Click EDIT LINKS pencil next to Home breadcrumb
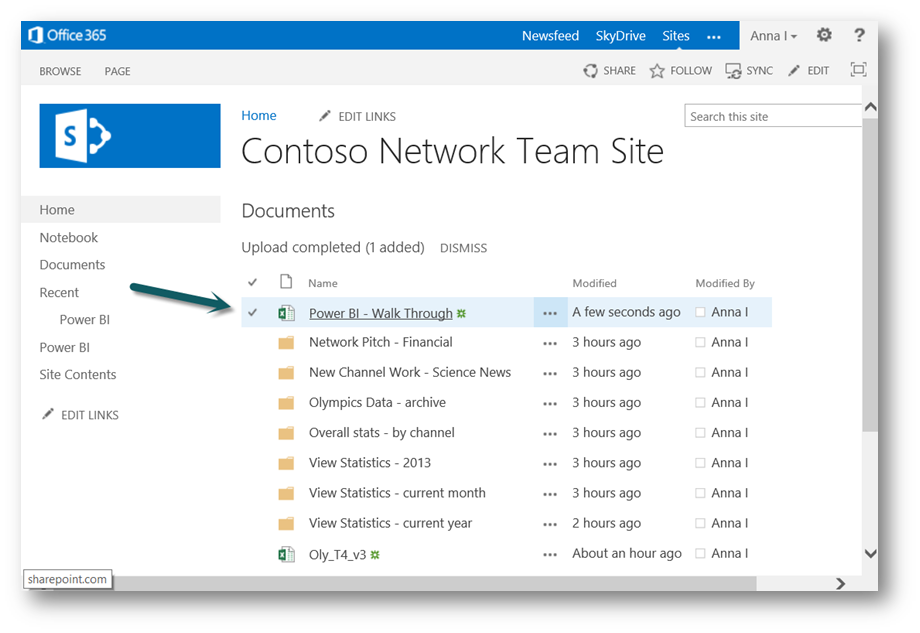The width and height of the screenshot is (920, 633). point(324,116)
